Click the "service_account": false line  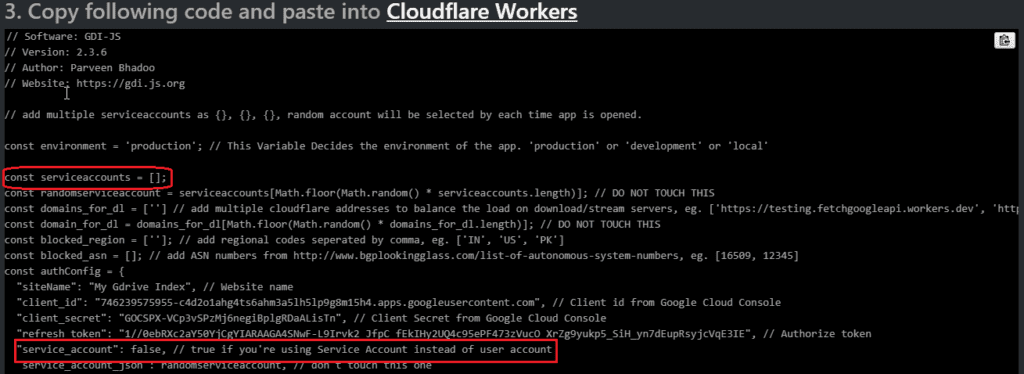[285, 350]
